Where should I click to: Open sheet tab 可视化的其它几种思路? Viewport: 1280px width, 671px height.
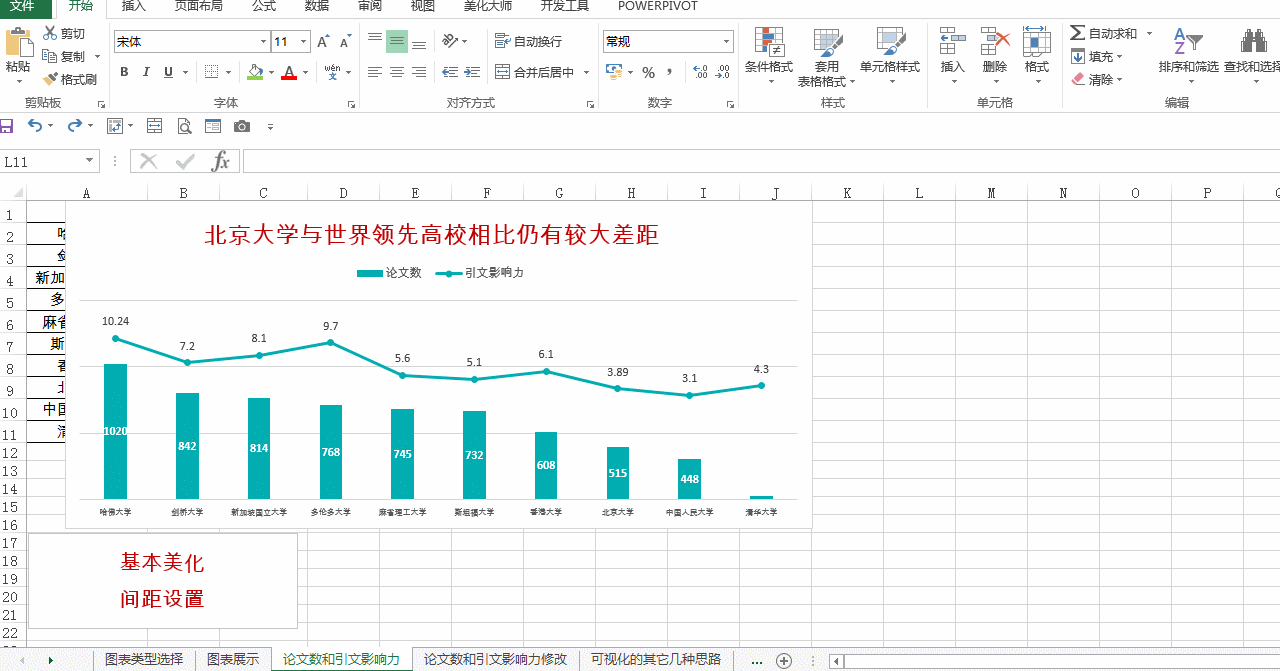click(656, 660)
